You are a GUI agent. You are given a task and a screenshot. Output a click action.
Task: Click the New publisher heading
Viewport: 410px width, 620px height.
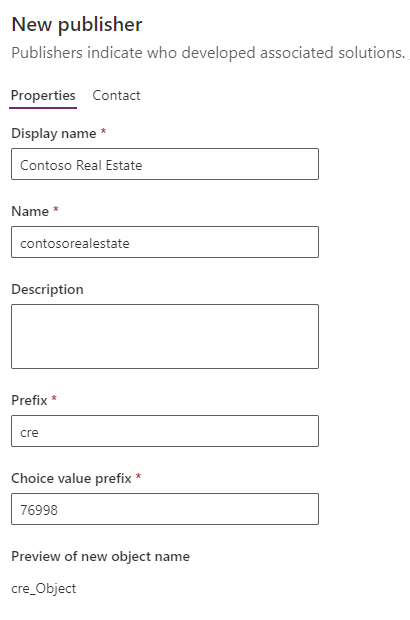[x=77, y=25]
